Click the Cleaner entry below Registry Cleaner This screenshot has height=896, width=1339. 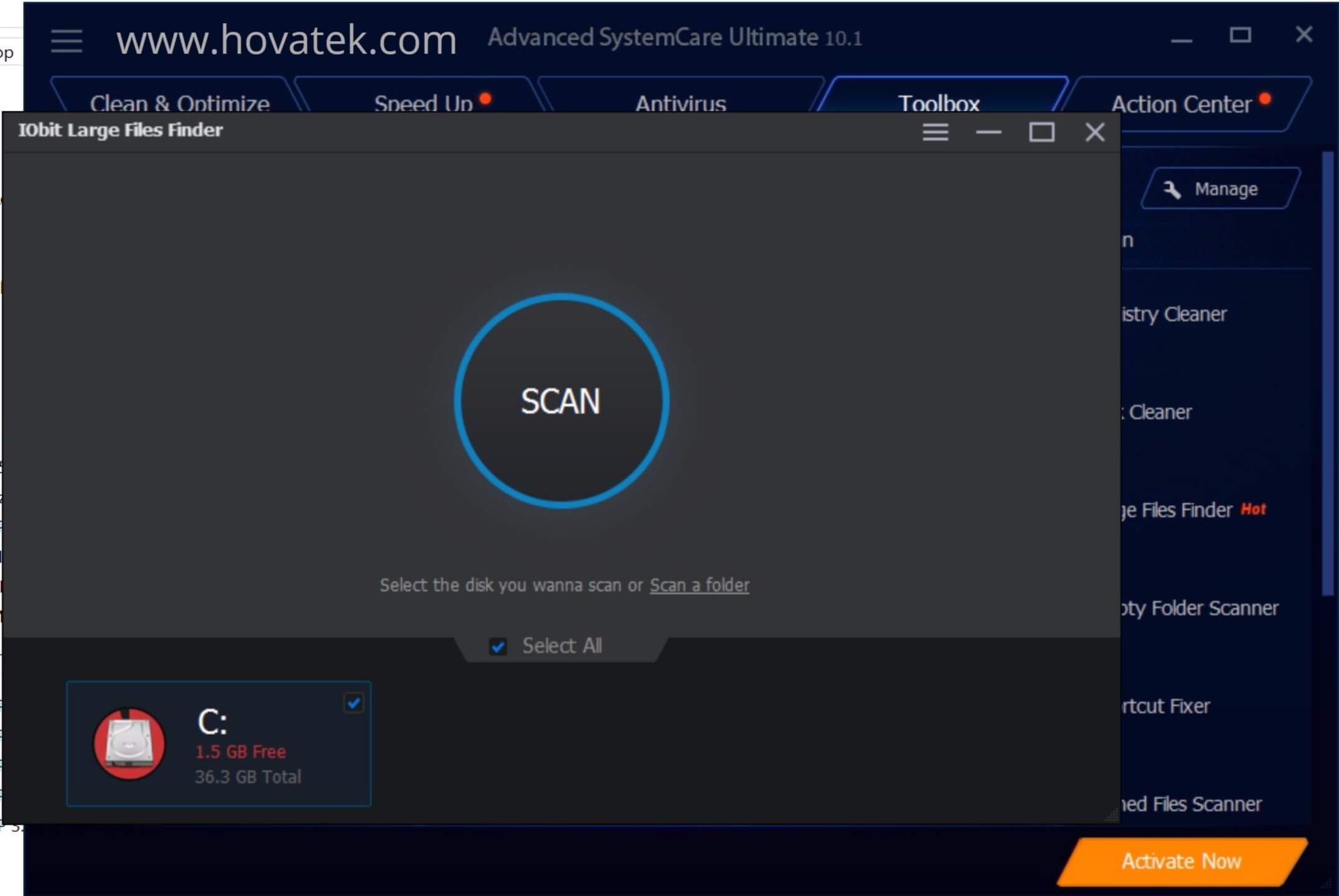tap(1157, 412)
